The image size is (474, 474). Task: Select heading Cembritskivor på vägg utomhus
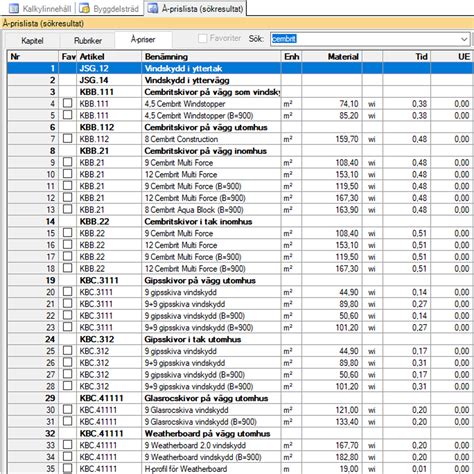coord(206,127)
